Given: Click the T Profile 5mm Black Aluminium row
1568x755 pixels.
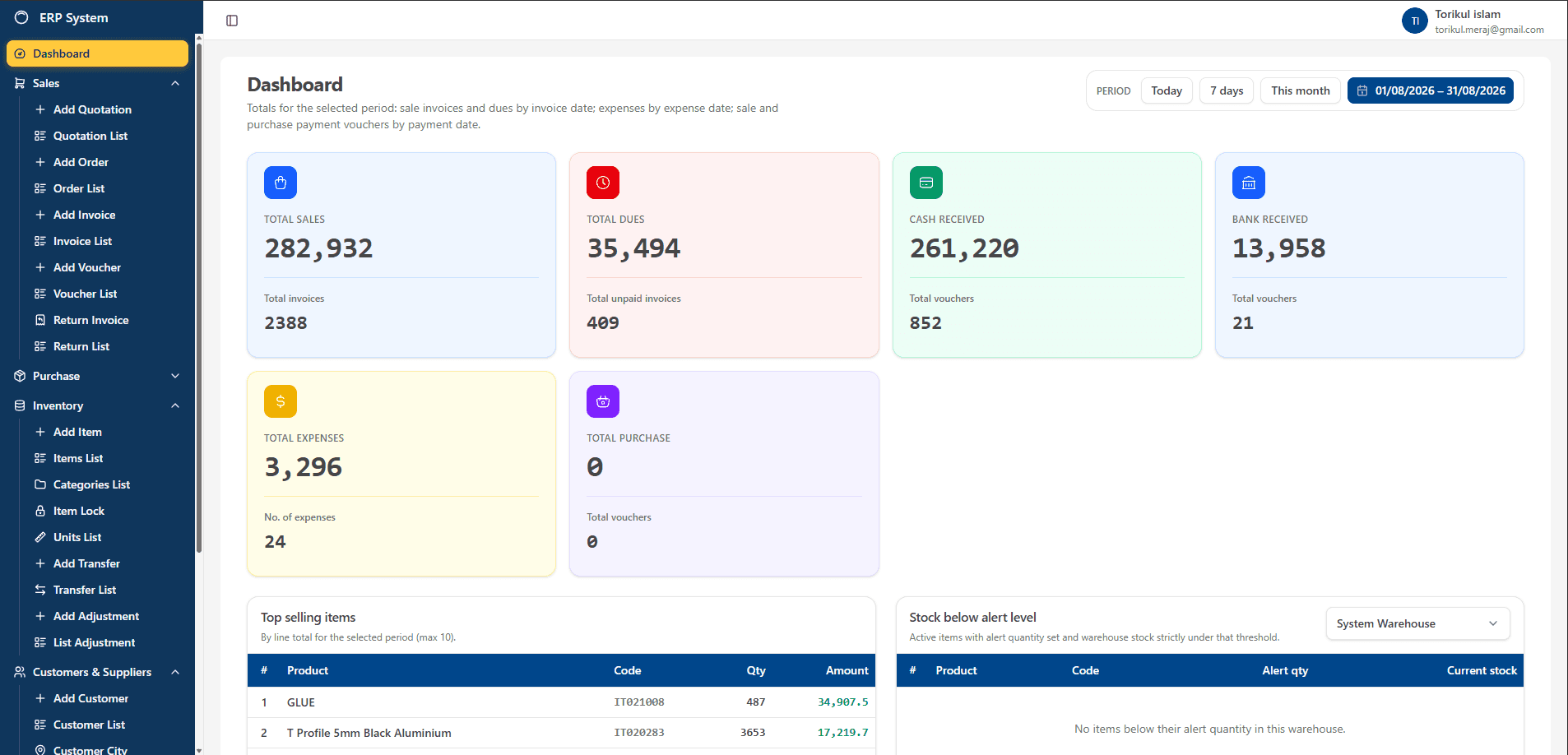Looking at the screenshot, I should click(x=561, y=733).
